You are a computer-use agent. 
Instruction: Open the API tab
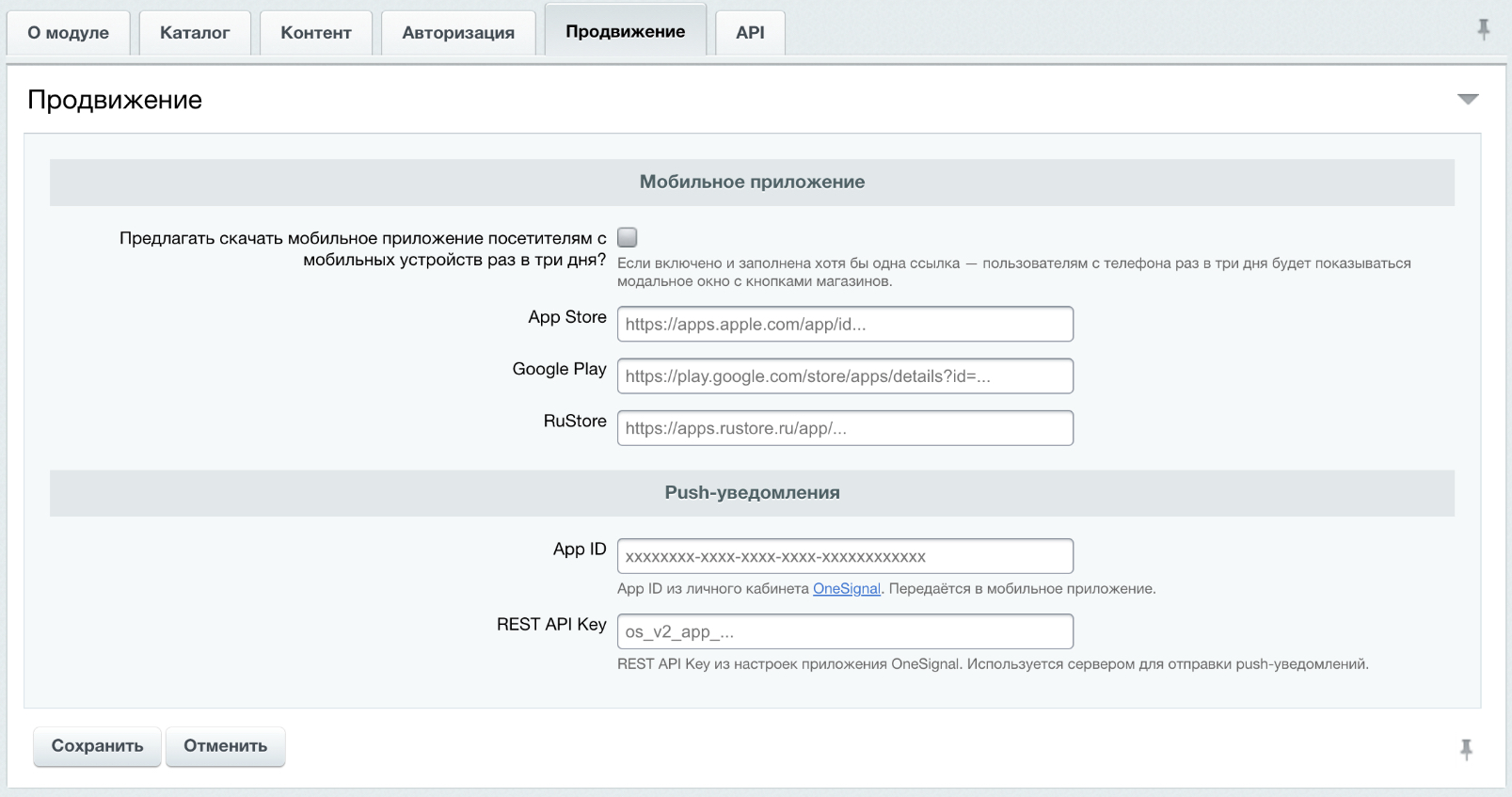(750, 33)
